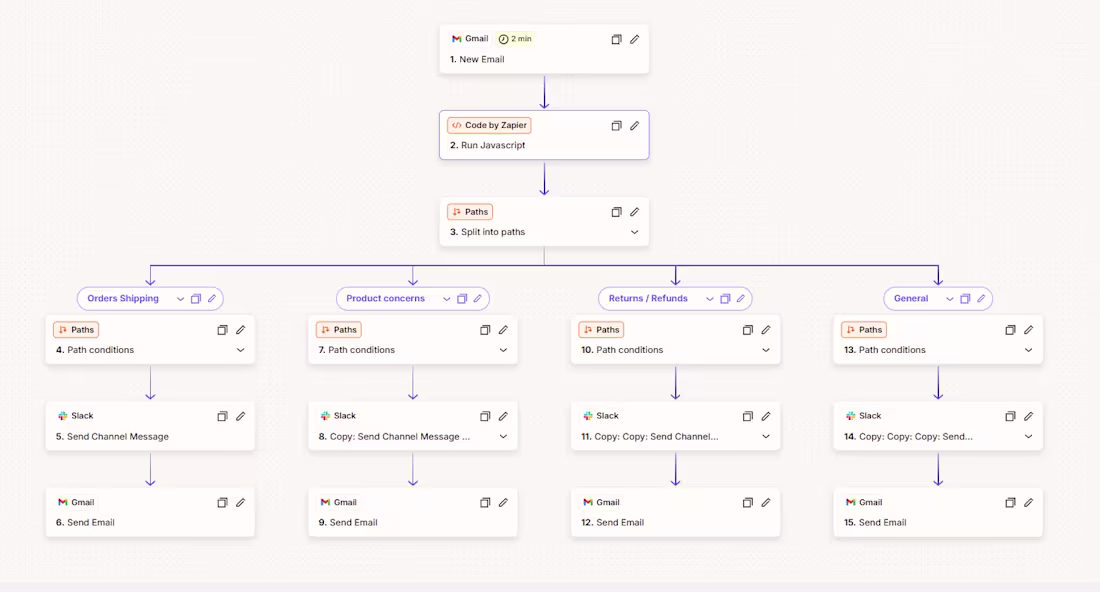The width and height of the screenshot is (1100, 592).
Task: Expand step 13 Path conditions chevron
Action: 1028,350
